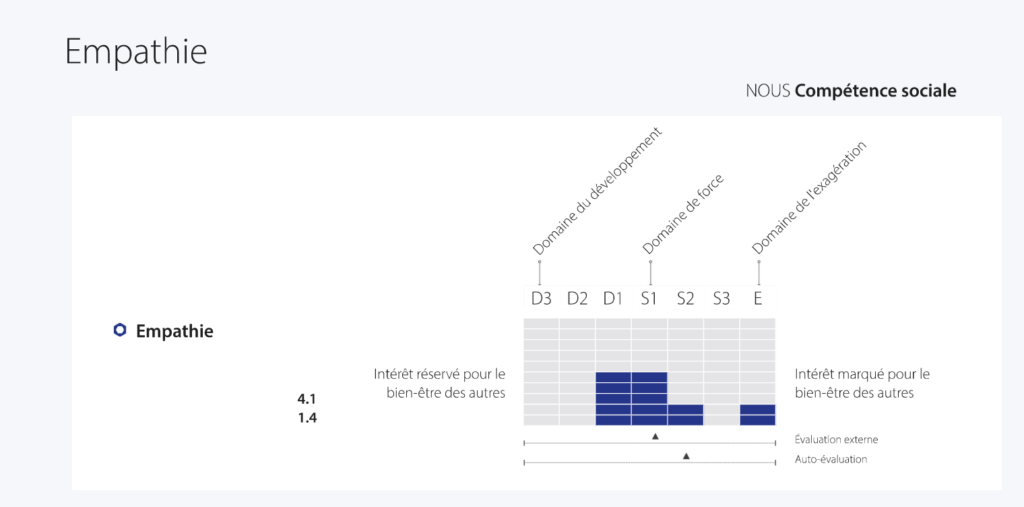1024x507 pixels.
Task: Select the S2 column label
Action: coord(685,298)
